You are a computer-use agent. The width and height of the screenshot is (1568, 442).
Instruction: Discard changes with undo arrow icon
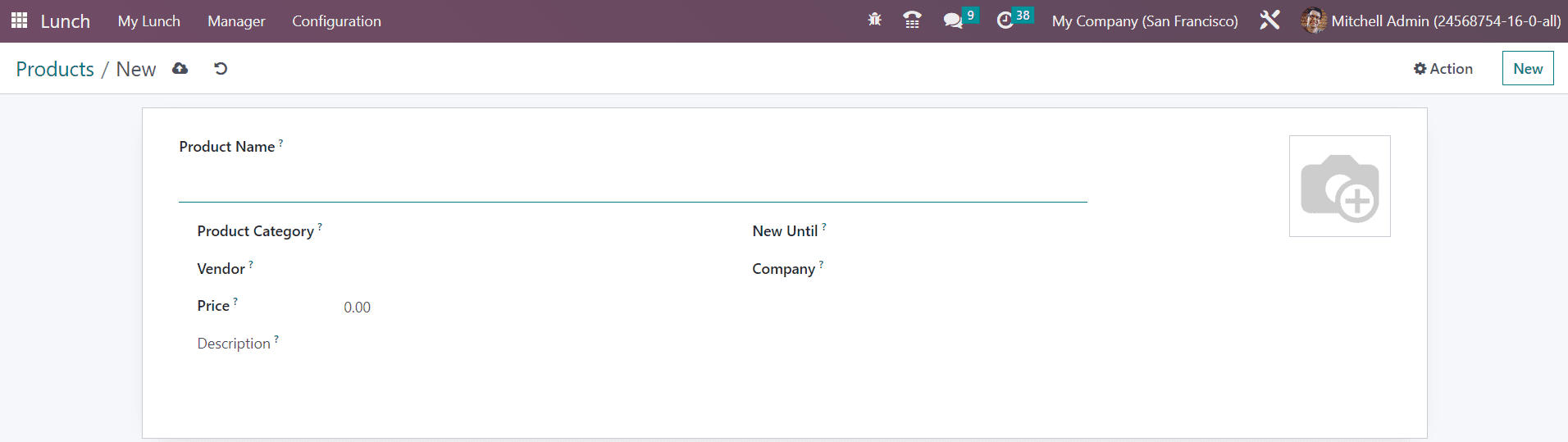(221, 69)
